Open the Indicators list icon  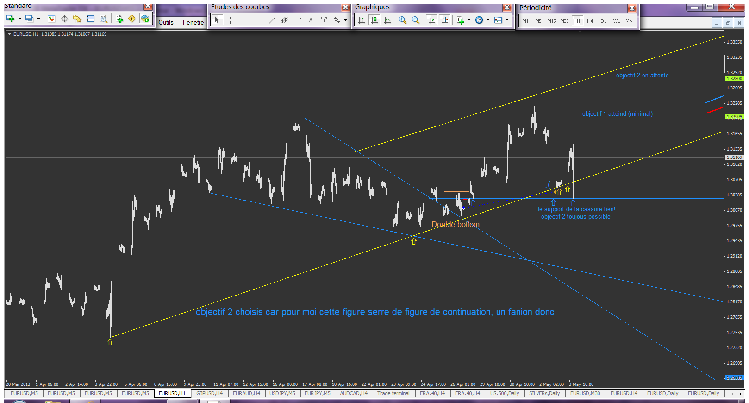click(460, 20)
